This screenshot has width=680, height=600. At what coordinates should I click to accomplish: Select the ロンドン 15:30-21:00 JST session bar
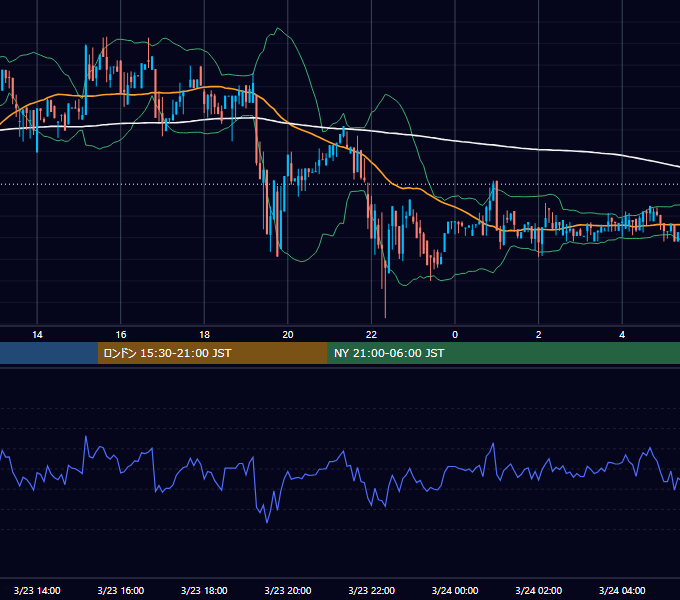click(212, 353)
